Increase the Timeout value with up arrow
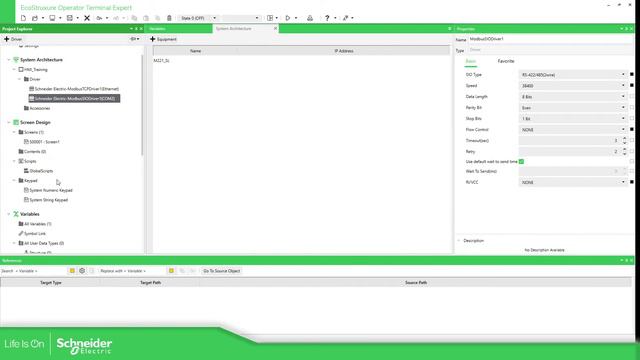The height and width of the screenshot is (360, 640). [x=624, y=138]
